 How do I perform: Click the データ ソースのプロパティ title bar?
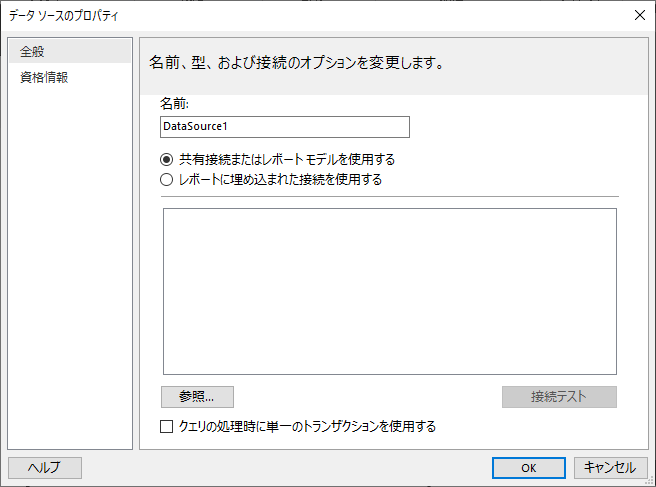[x=300, y=14]
